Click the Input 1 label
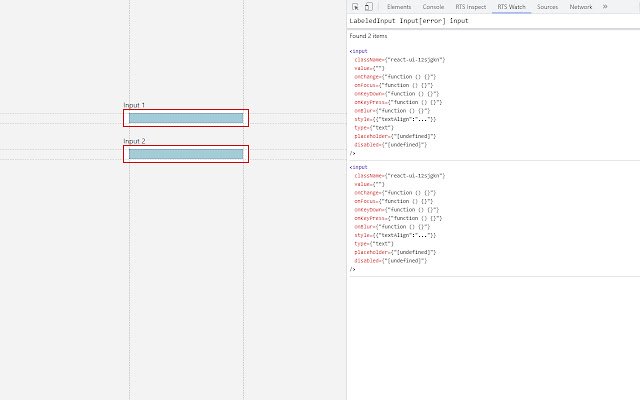This screenshot has height=400, width=640. [x=134, y=105]
